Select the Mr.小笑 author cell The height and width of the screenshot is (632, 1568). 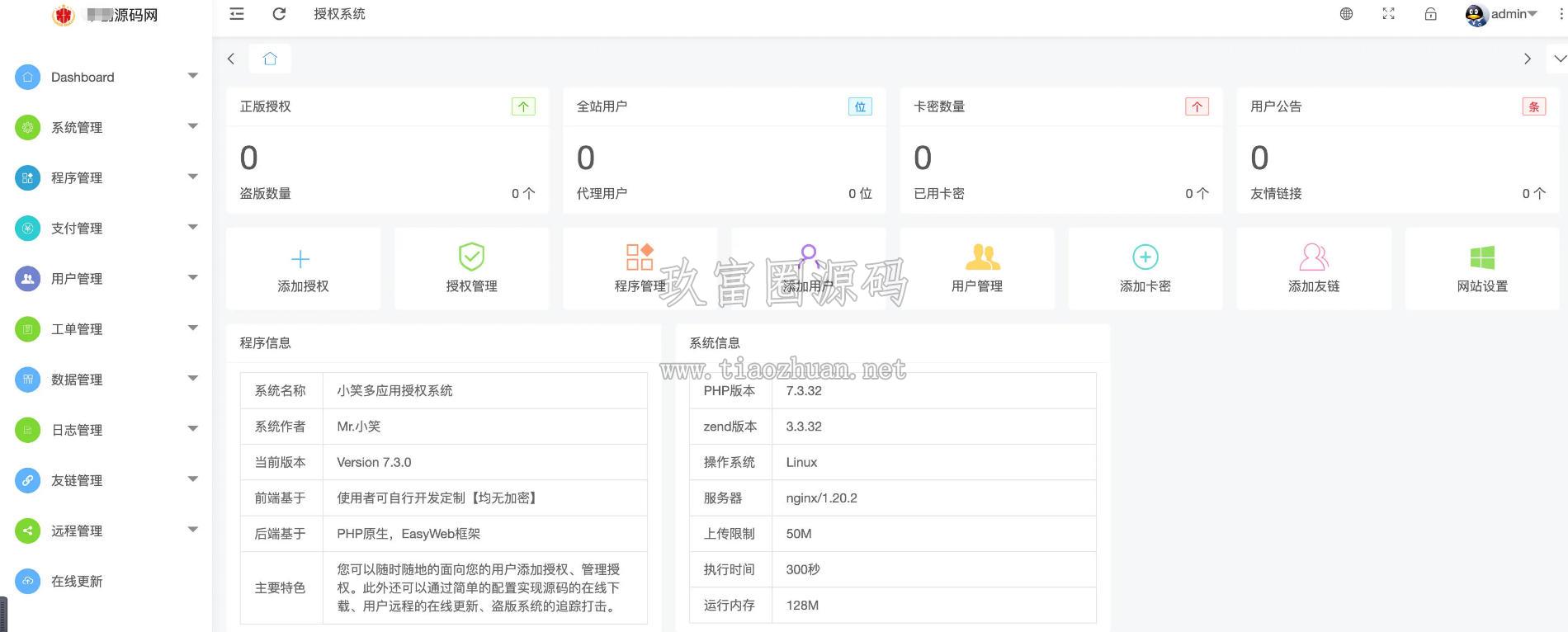(484, 427)
